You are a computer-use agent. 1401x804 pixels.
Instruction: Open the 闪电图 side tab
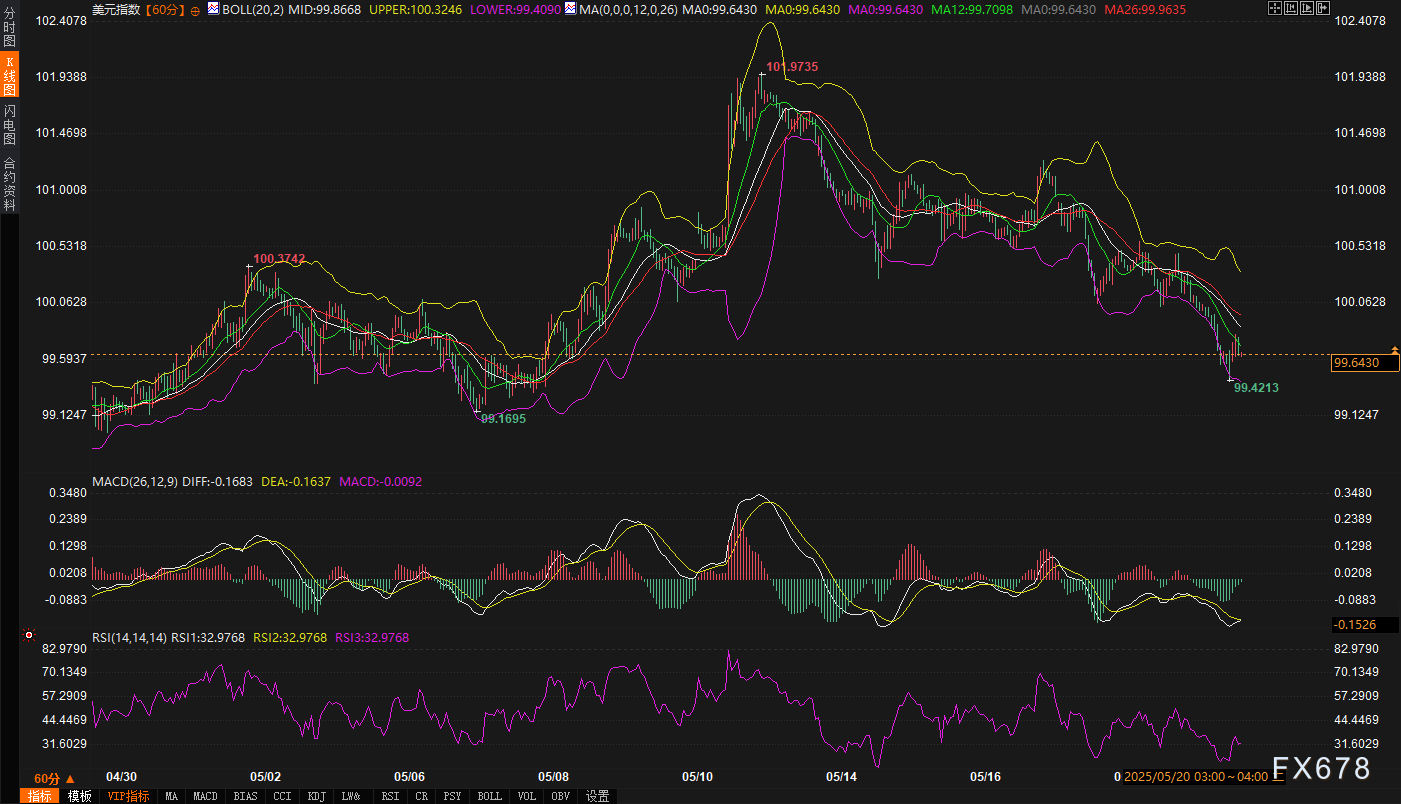[10, 124]
